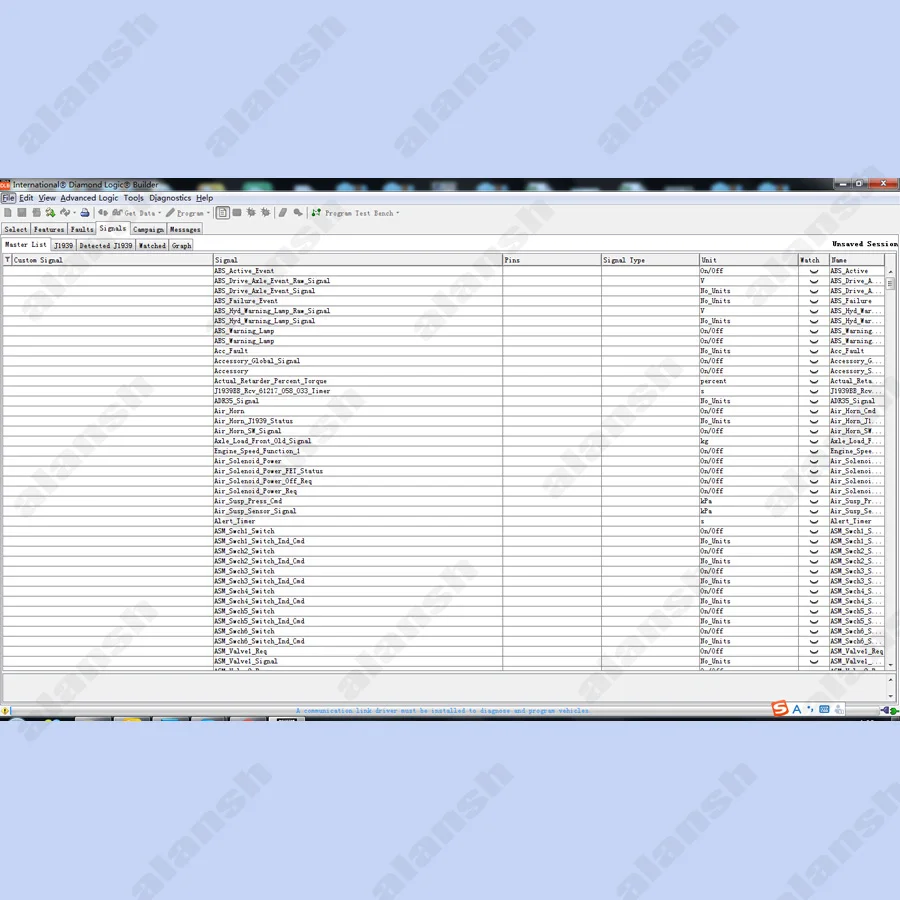Click the gray rectangle icon beside list view
Viewport: 900px width, 900px height.
236,213
